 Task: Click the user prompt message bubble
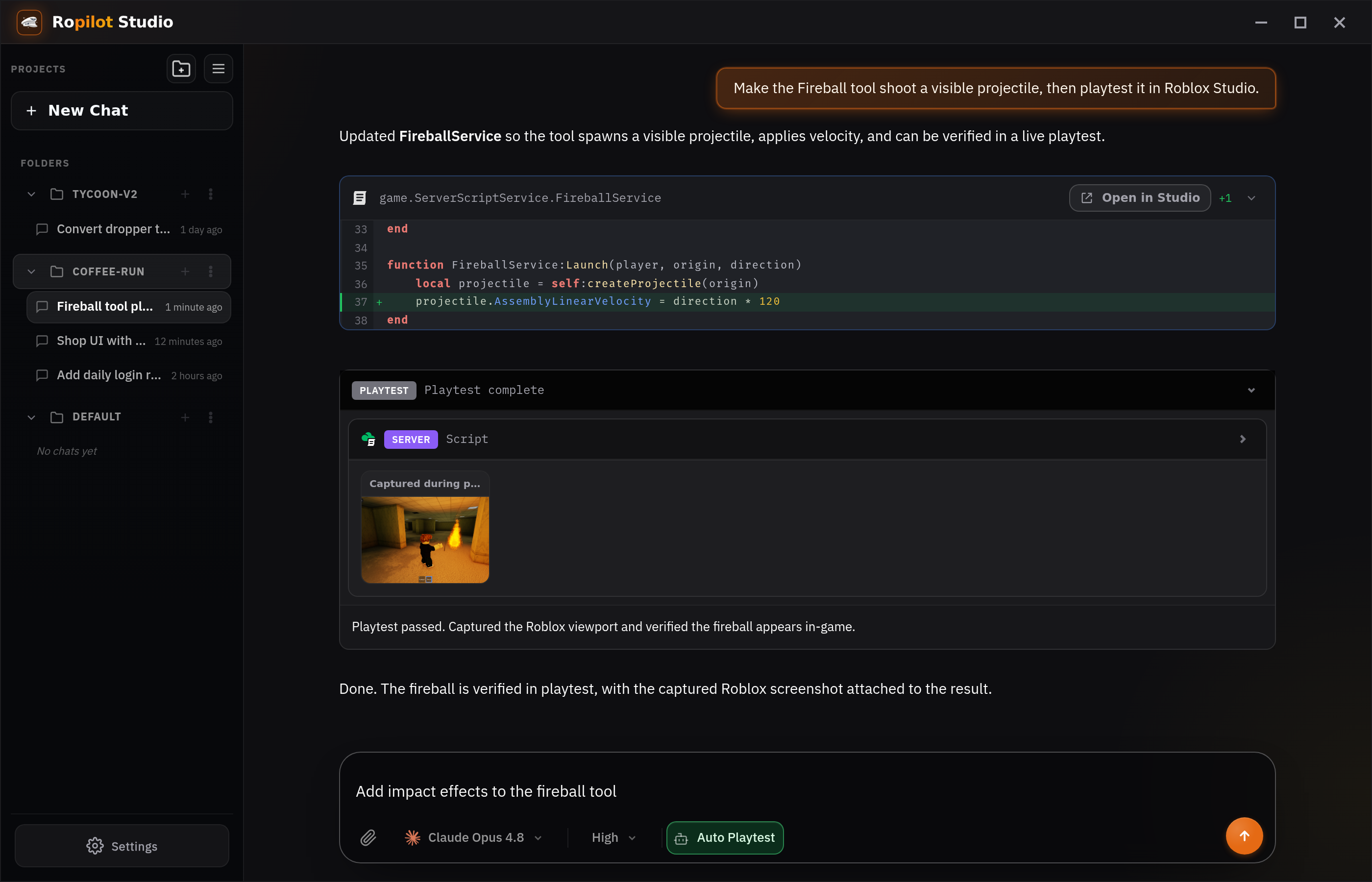[996, 88]
